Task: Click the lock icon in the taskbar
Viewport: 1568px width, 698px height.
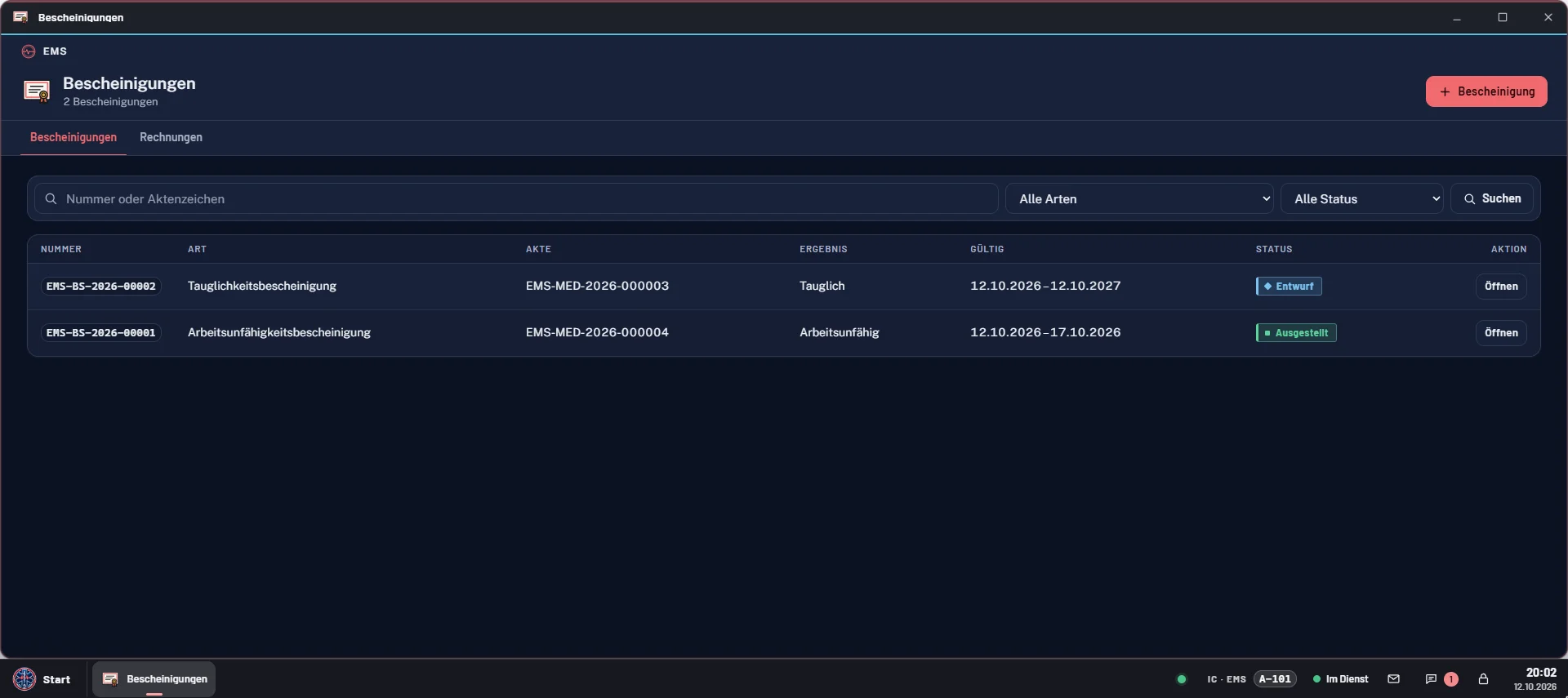Action: (x=1483, y=679)
